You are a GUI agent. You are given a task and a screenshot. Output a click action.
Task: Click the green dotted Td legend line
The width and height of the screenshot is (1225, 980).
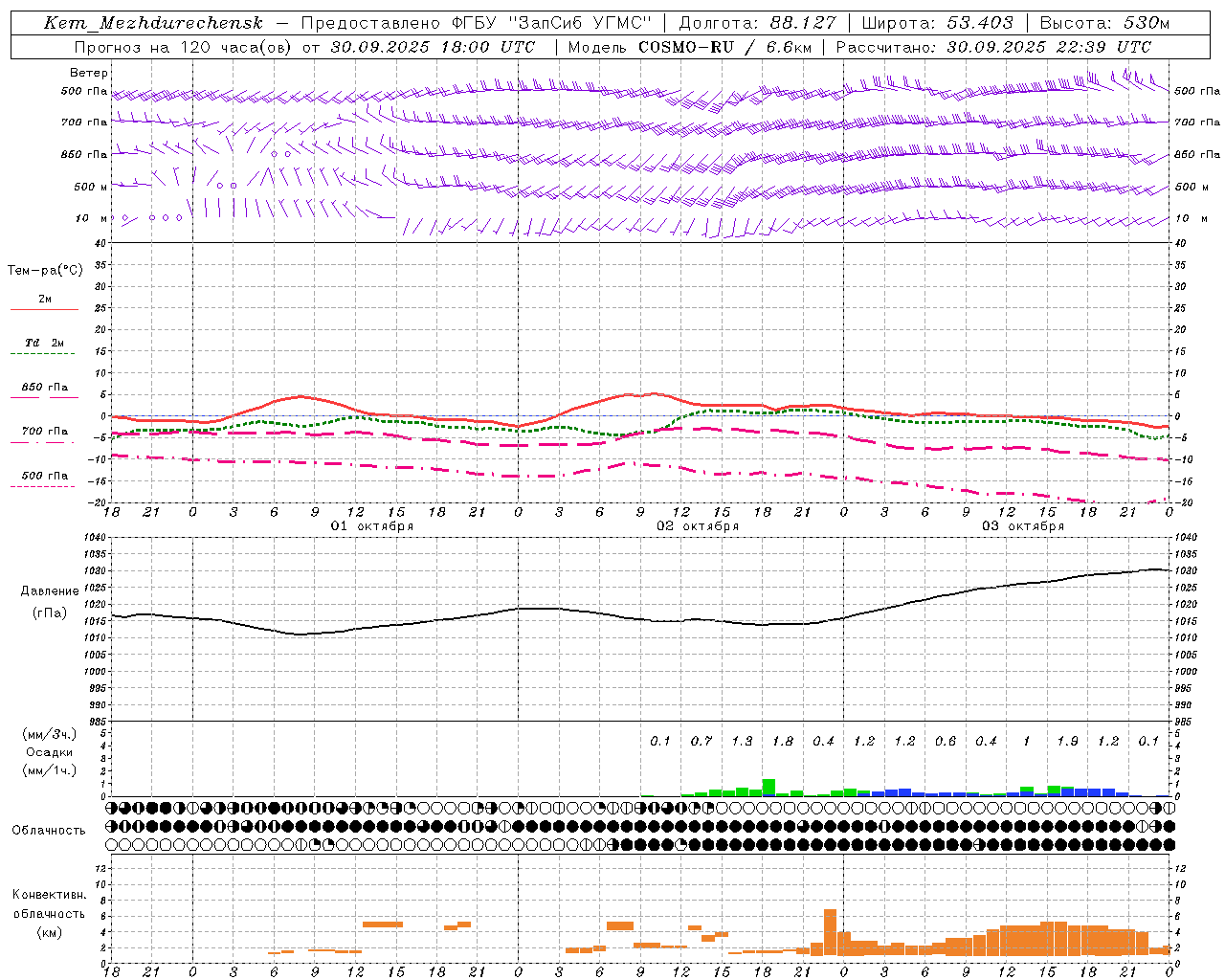tap(42, 354)
